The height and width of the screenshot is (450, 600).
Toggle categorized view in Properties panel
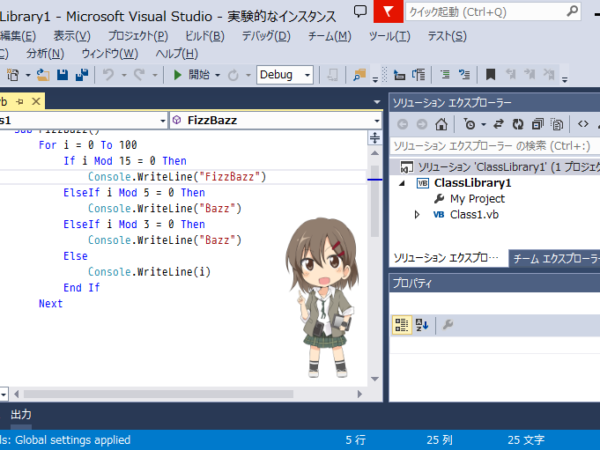coord(401,325)
